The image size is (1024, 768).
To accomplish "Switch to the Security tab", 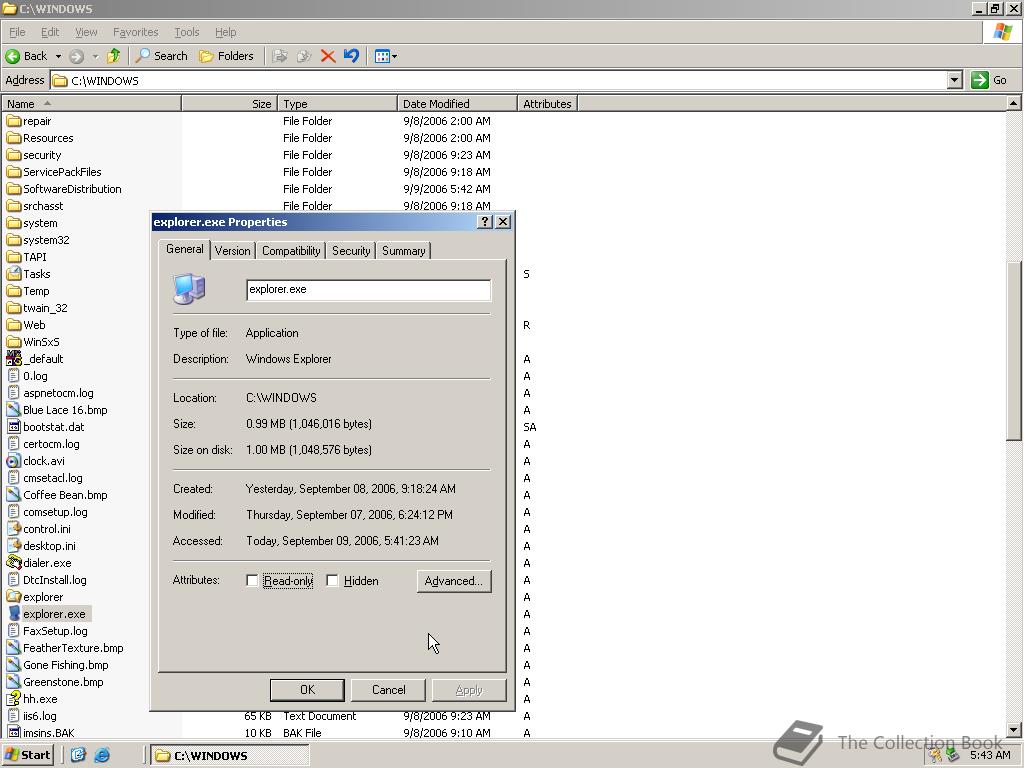I will point(351,251).
